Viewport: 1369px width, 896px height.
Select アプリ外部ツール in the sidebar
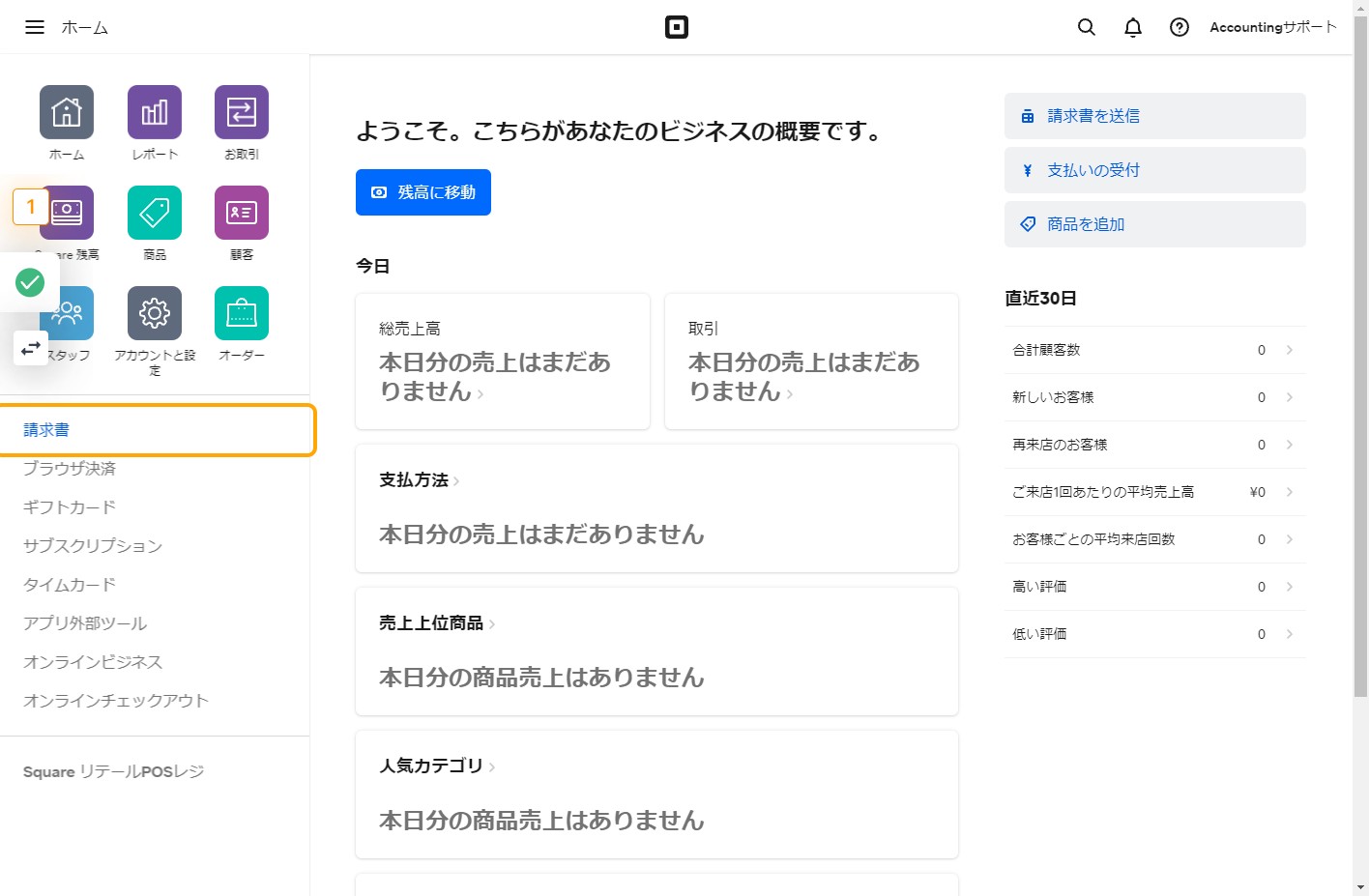click(85, 623)
